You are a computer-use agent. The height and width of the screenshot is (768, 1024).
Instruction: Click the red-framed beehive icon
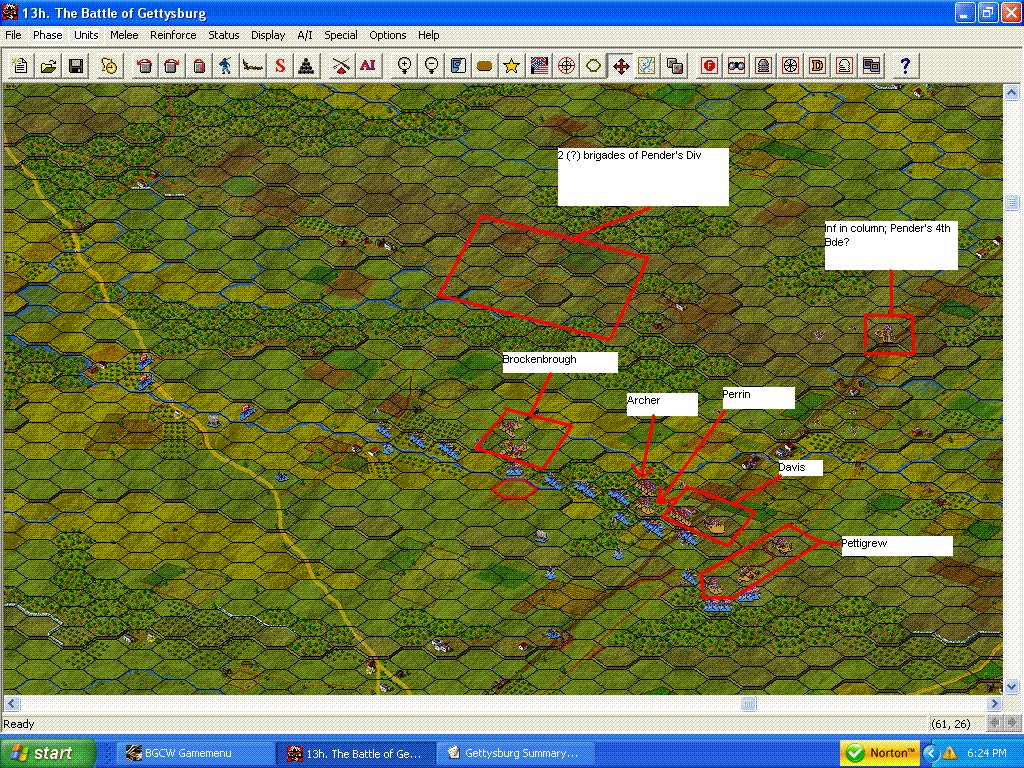coord(763,65)
